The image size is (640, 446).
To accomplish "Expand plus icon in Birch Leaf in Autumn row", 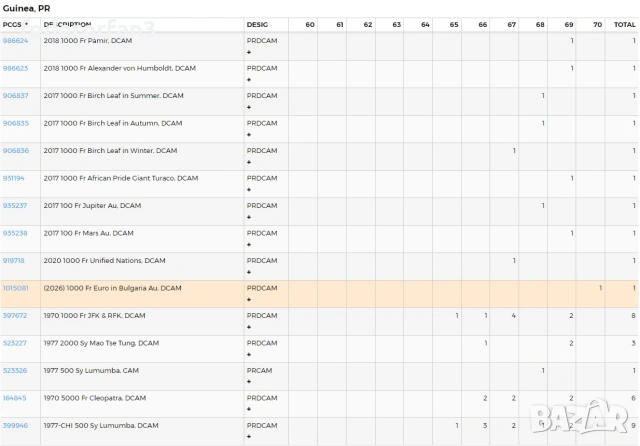I will pyautogui.click(x=249, y=135).
